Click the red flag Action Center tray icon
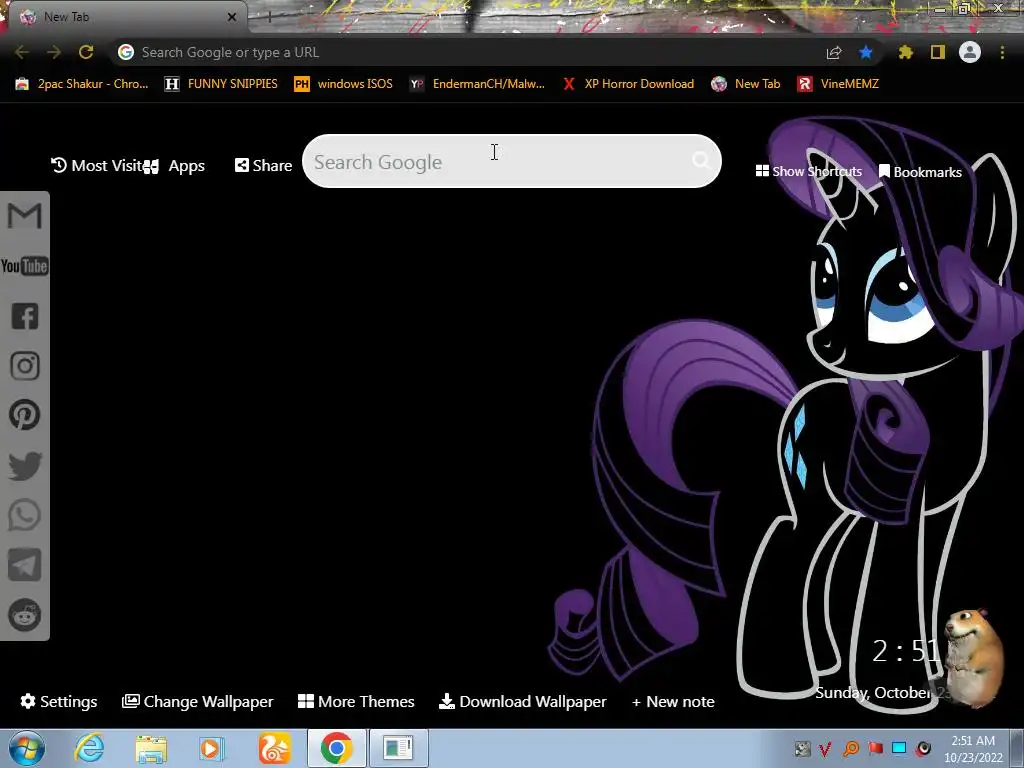This screenshot has width=1024, height=768. 875,748
